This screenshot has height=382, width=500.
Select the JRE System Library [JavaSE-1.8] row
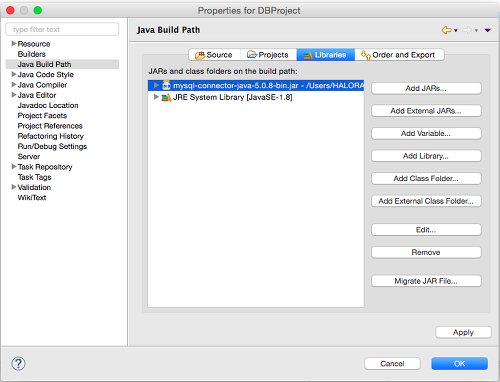[256, 97]
